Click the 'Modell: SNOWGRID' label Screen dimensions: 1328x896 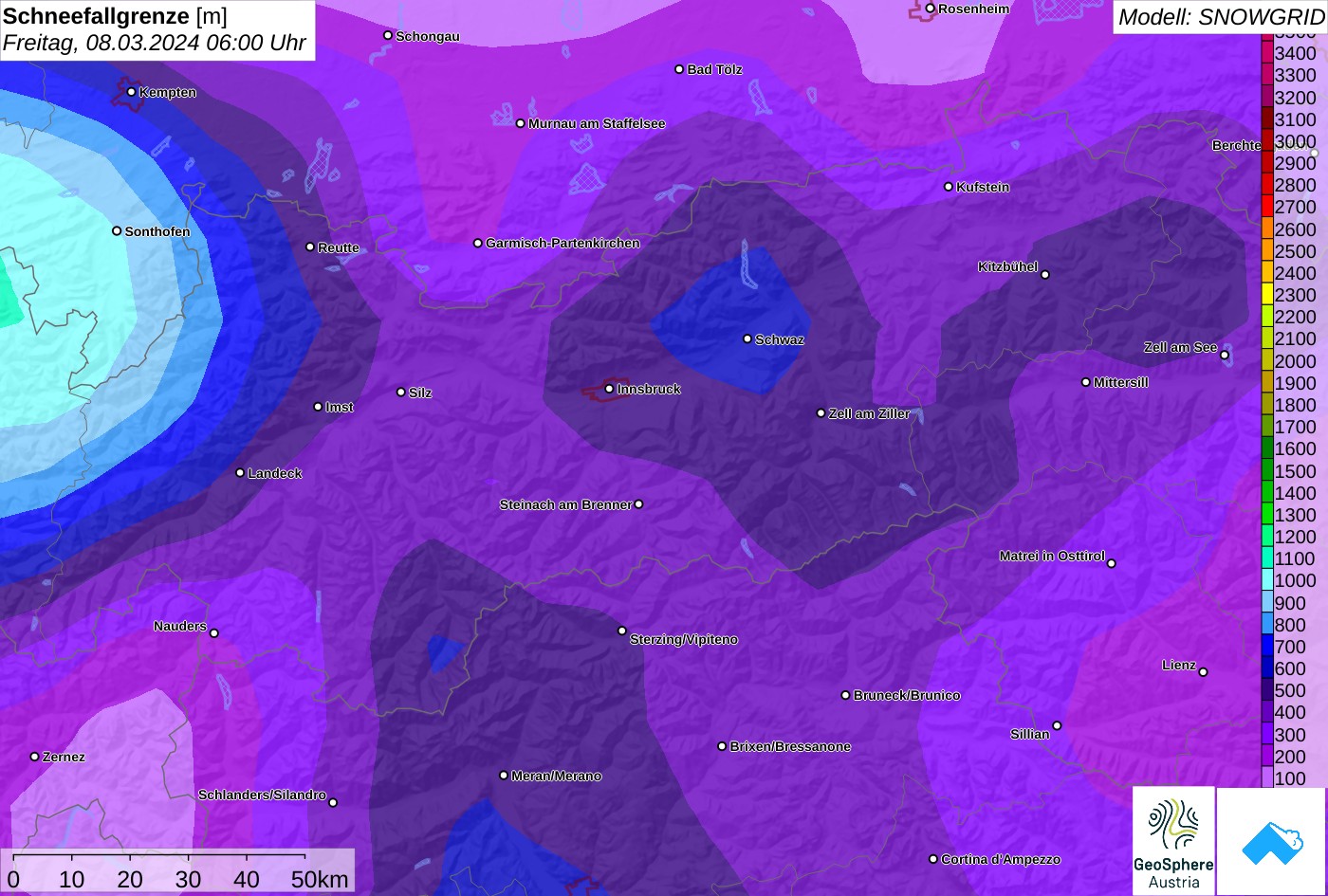tap(1221, 16)
